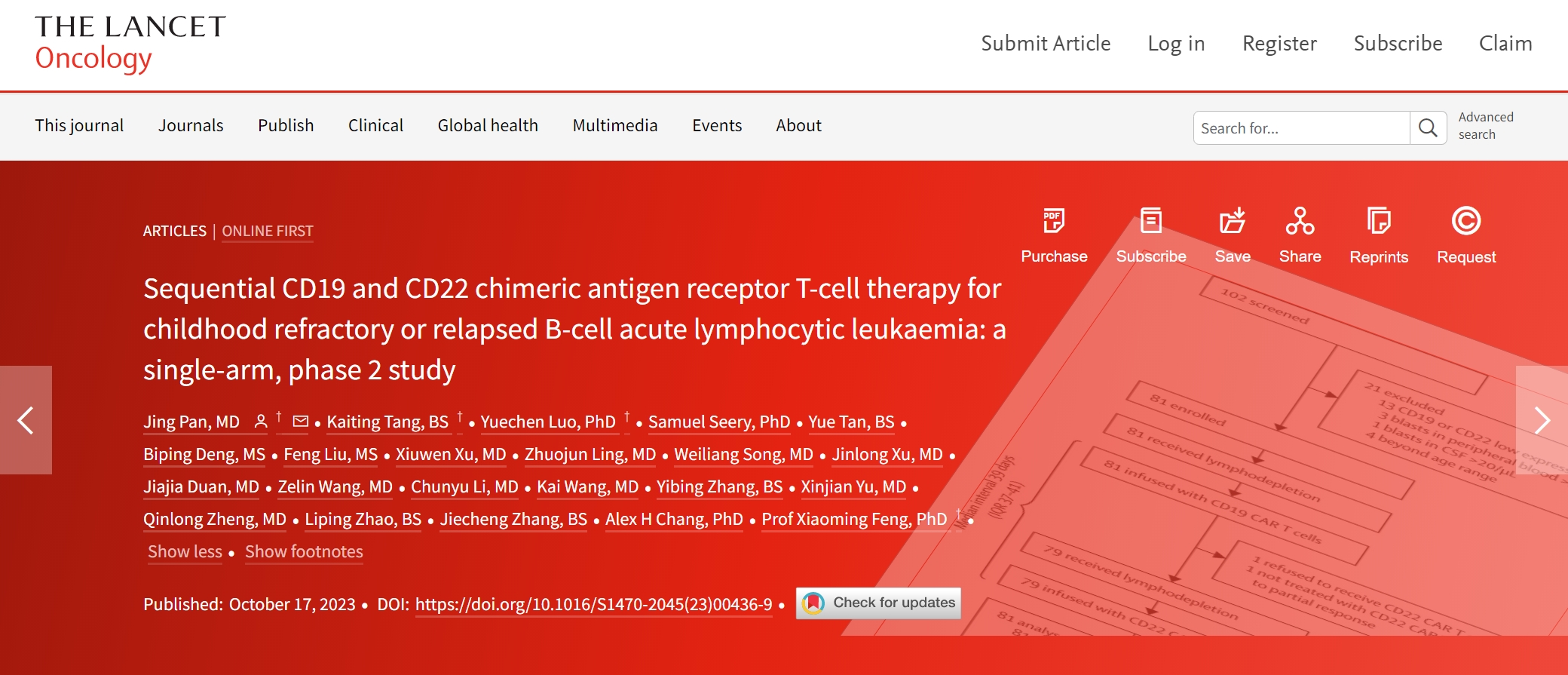Open the Multimedia menu
Screen dimensions: 1568x675
click(x=615, y=125)
